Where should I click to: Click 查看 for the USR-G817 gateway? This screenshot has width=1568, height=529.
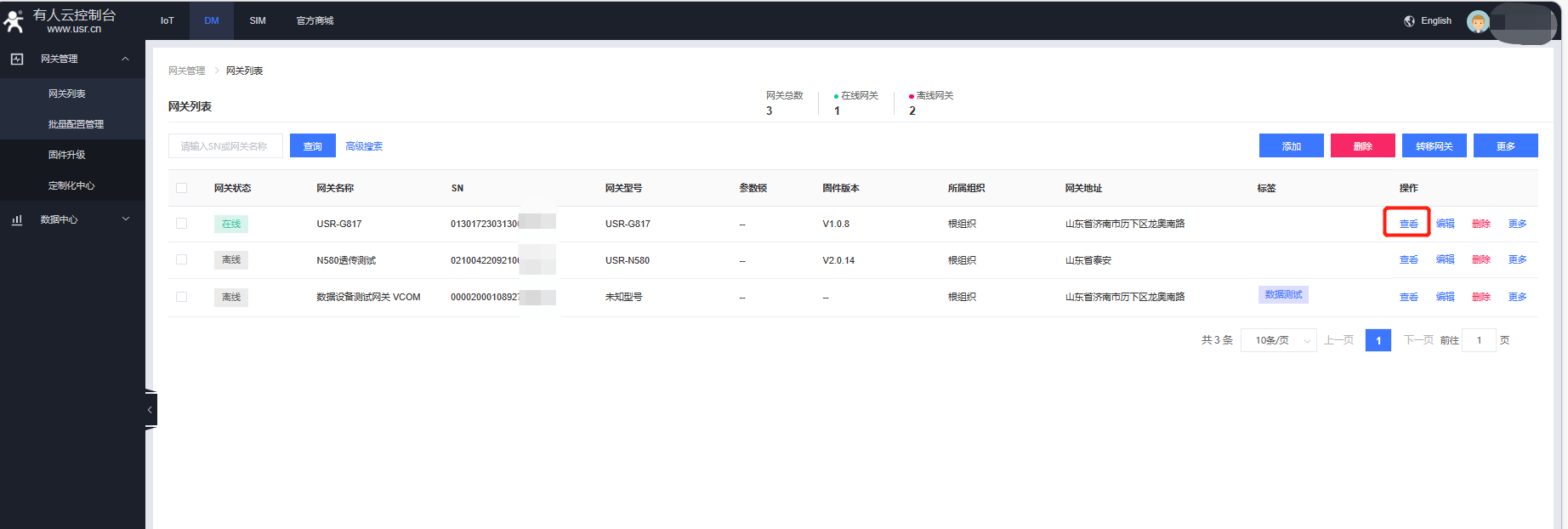pyautogui.click(x=1408, y=224)
